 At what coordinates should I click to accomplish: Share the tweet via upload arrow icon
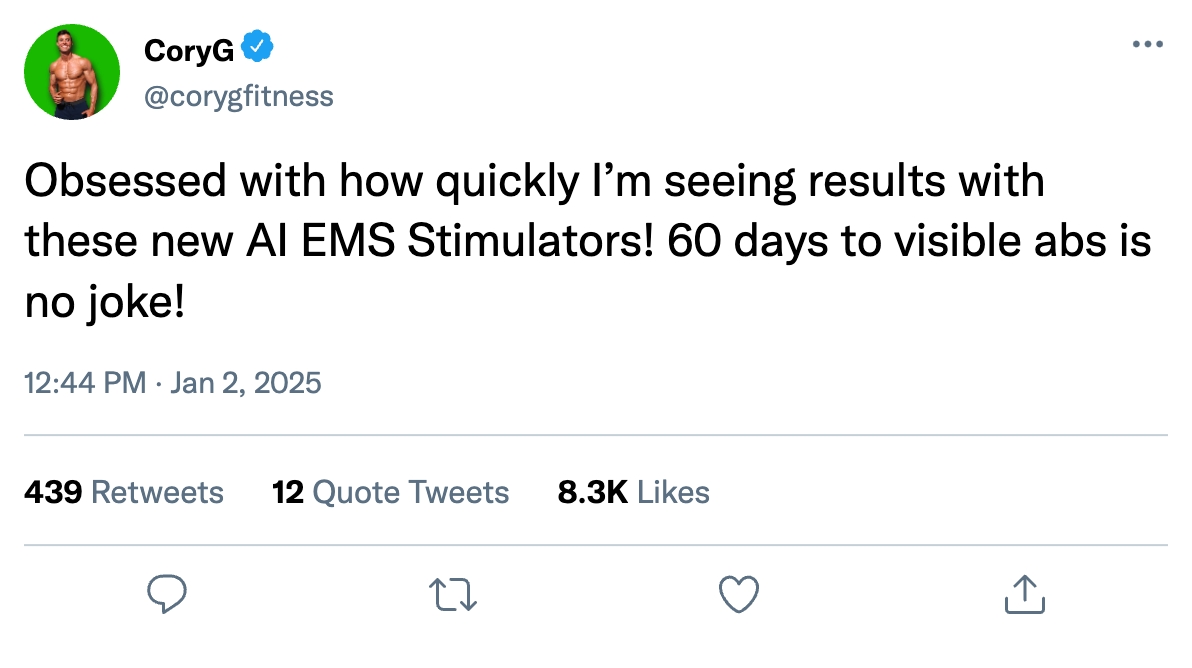point(1025,594)
